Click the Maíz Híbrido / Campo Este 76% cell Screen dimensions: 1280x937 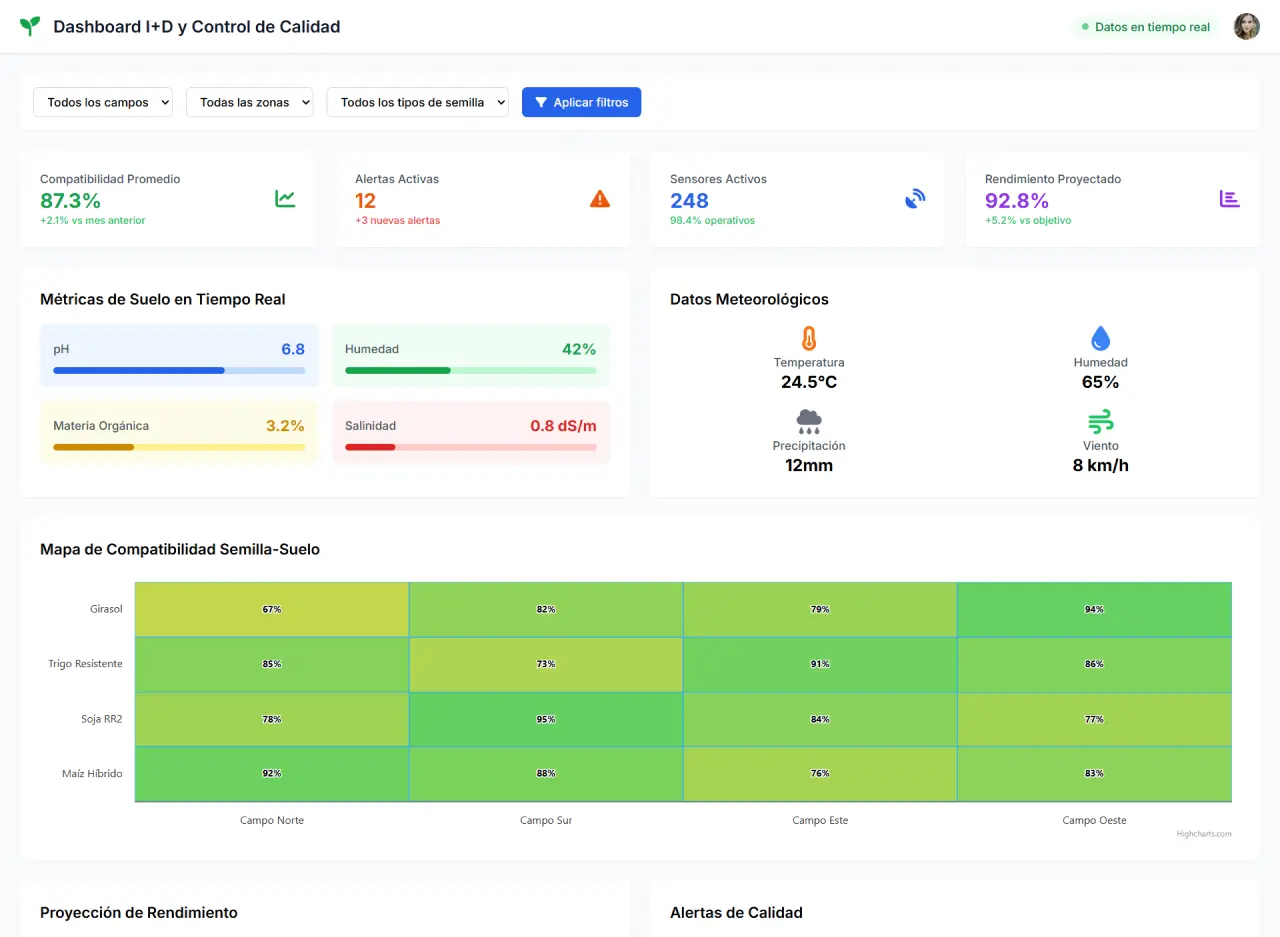tap(821, 774)
